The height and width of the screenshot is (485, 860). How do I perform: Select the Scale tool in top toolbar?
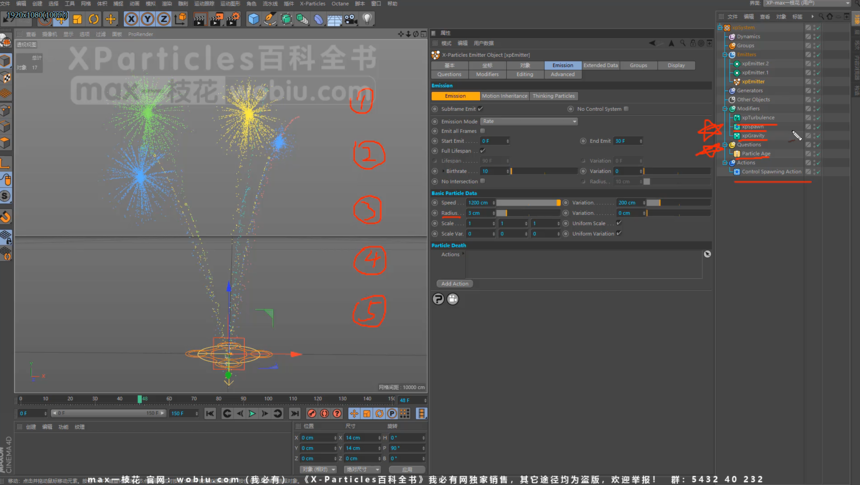77,19
